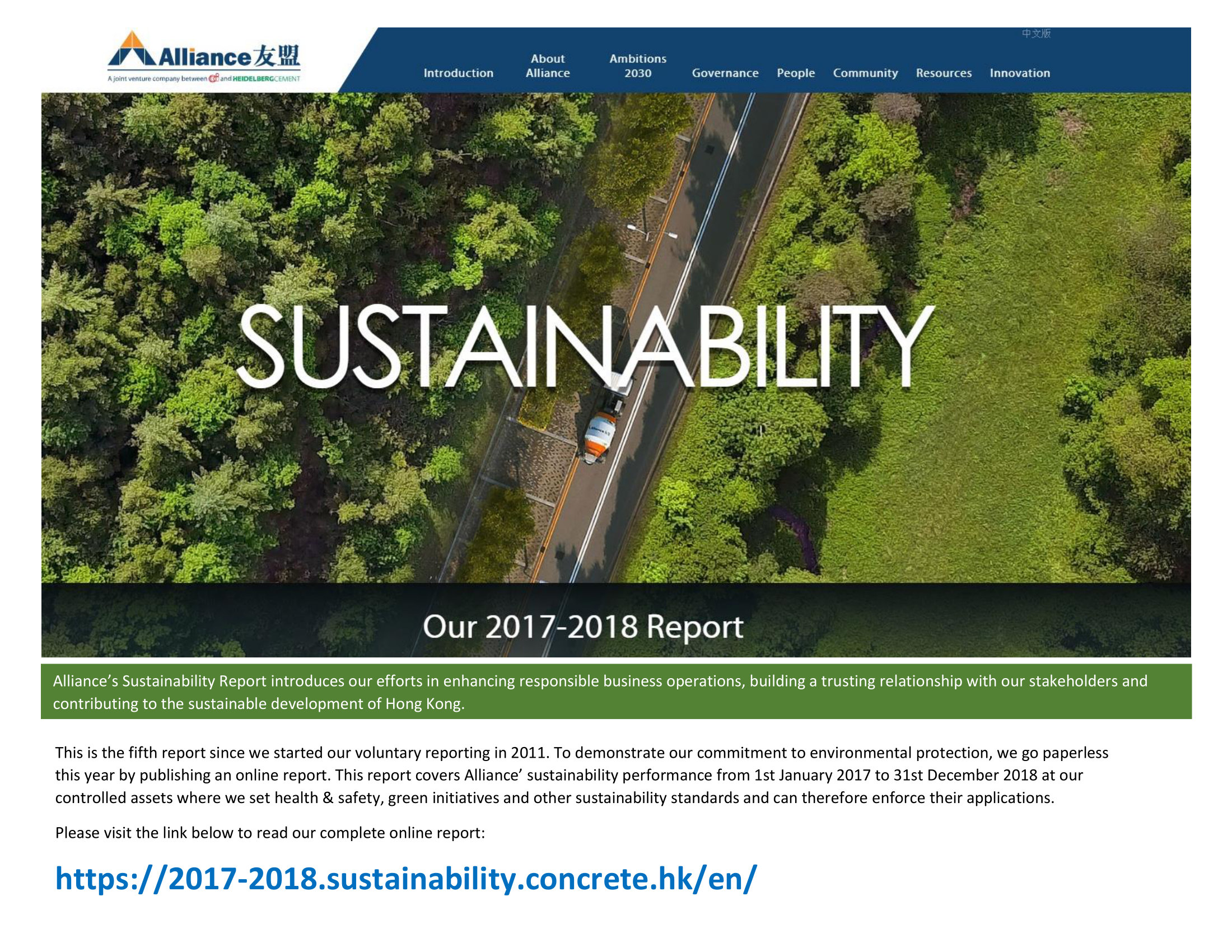Viewport: 1232px width, 952px height.
Task: Switch language via the 中文版 link
Action: [x=1035, y=34]
